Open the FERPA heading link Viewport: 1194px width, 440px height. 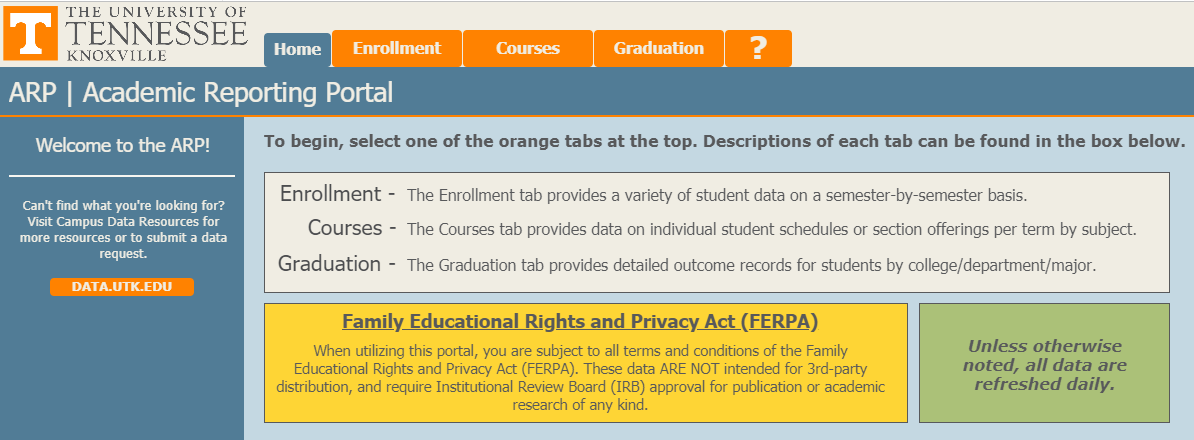(x=579, y=322)
